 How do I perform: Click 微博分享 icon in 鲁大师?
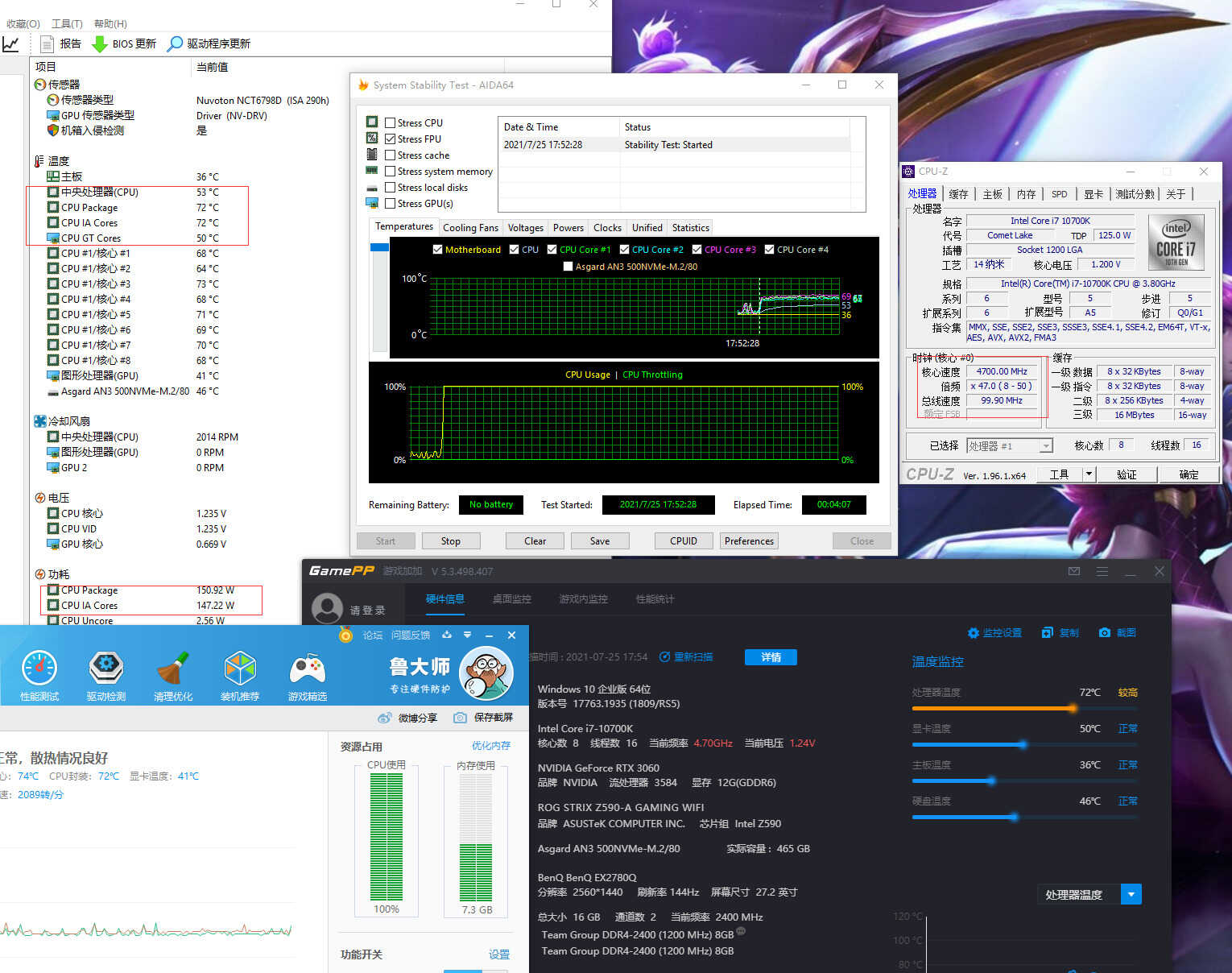click(385, 718)
